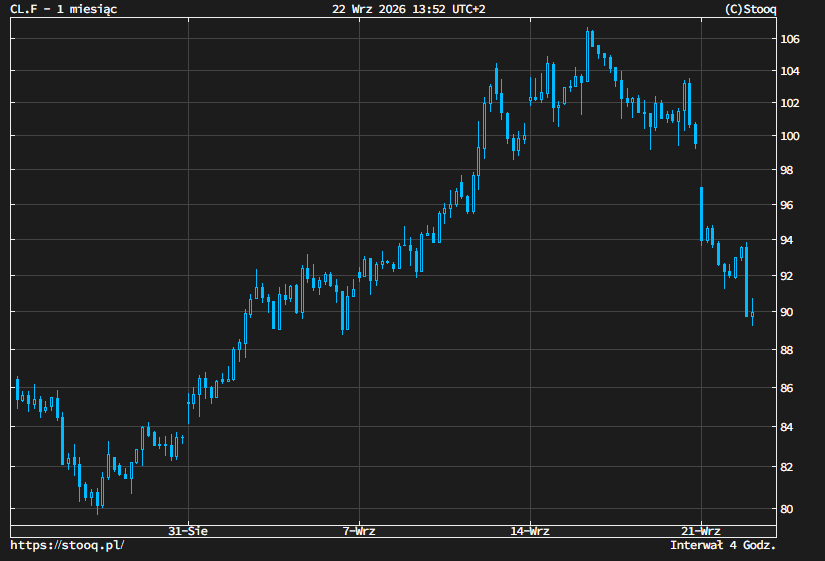Image resolution: width=825 pixels, height=561 pixels.
Task: Click the 102 price axis label
Action: point(790,103)
